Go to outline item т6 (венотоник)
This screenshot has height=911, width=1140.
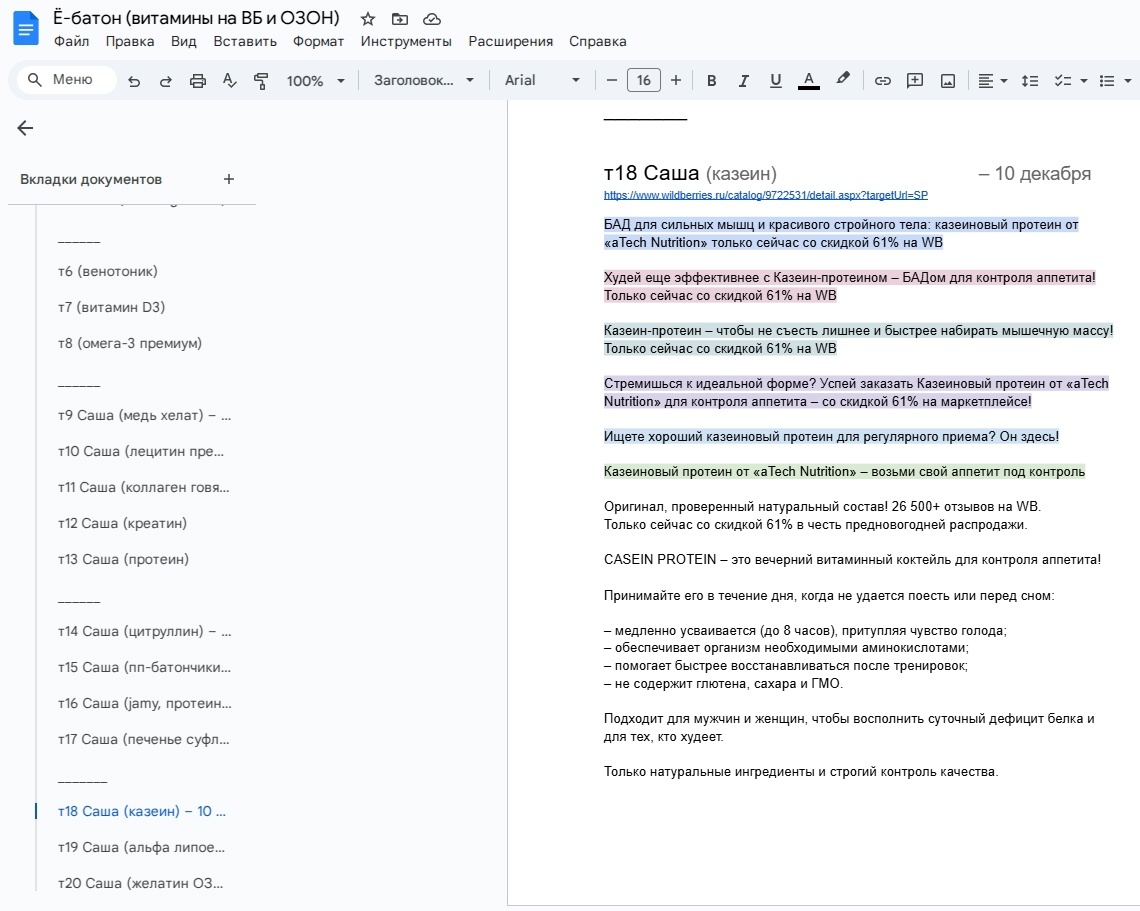pyautogui.click(x=108, y=271)
